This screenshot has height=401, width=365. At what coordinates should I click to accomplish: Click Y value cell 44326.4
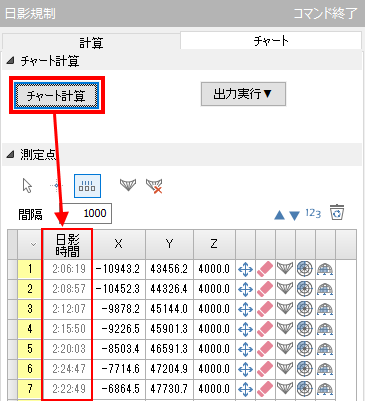169,289
